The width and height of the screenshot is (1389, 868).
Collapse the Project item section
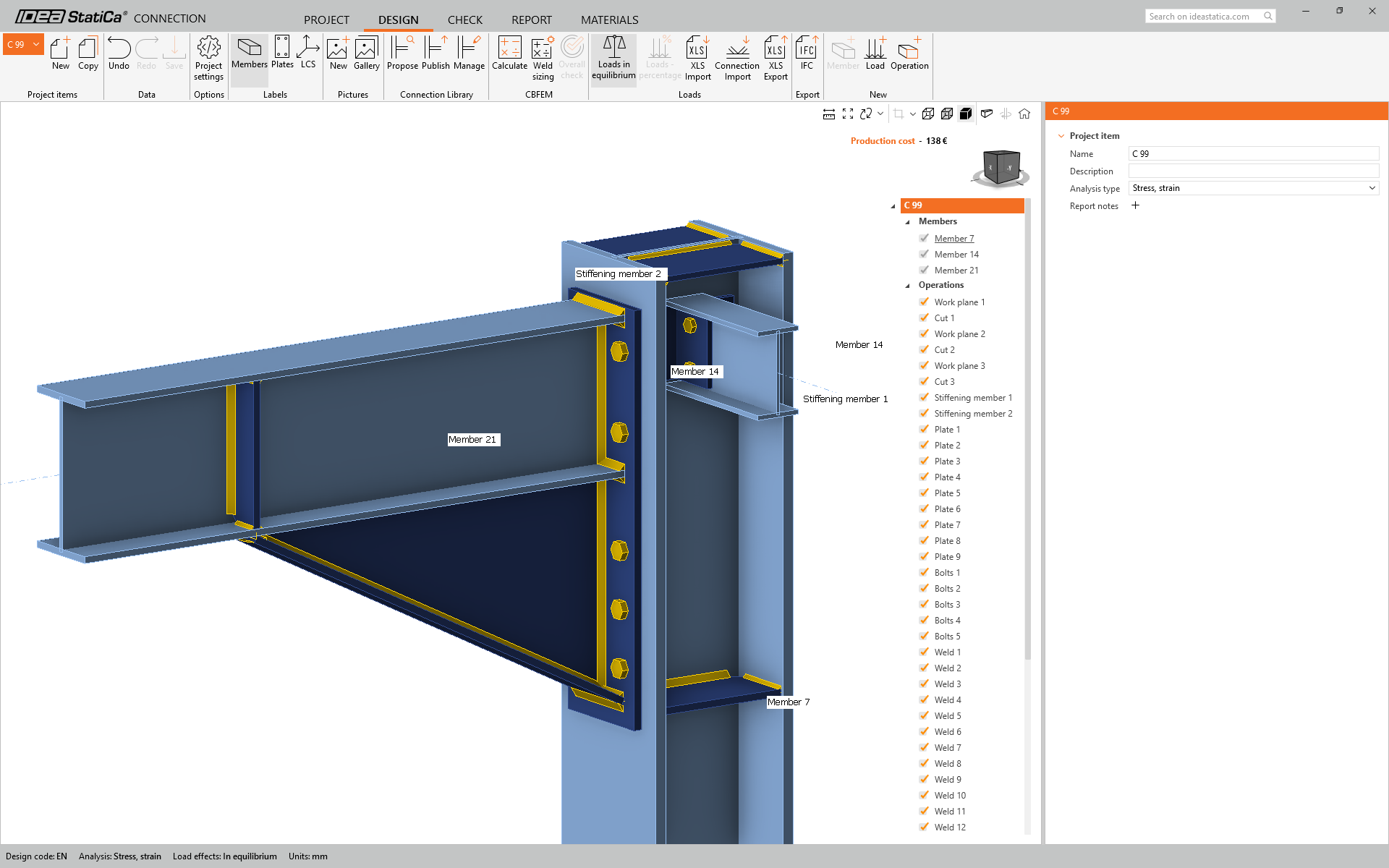pos(1061,136)
